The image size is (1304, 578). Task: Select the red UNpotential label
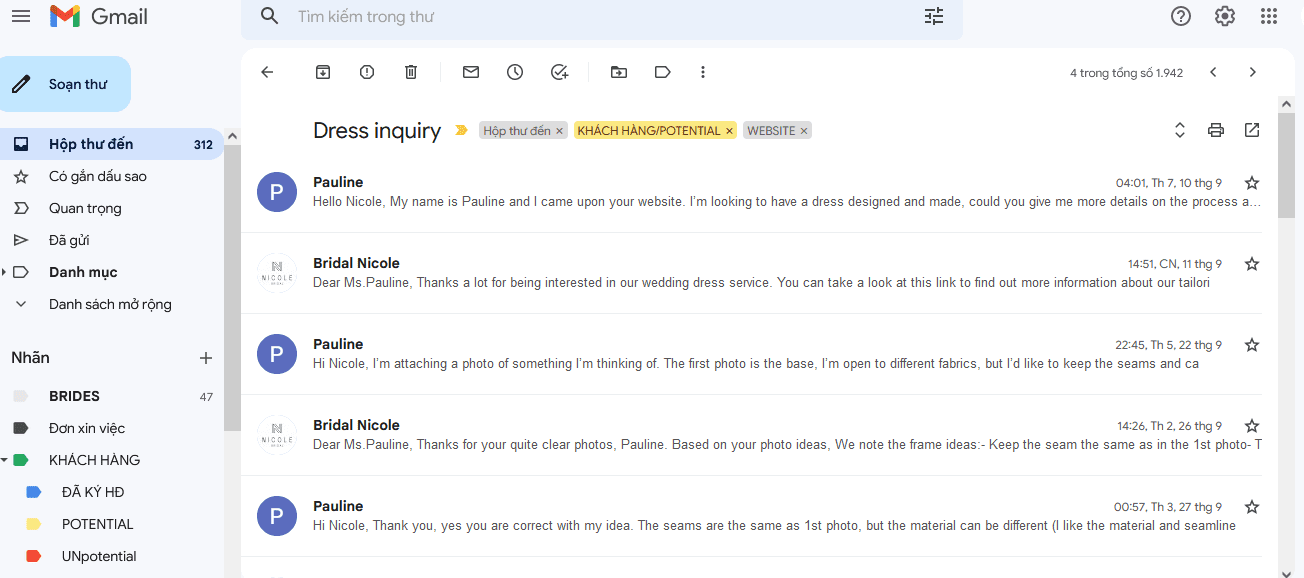click(99, 556)
